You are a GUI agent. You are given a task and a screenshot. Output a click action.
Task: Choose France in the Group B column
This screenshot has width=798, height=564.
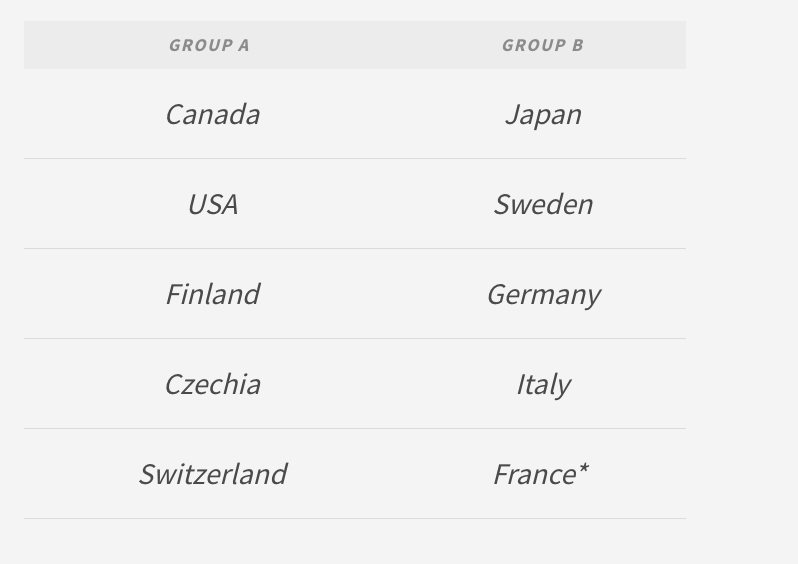534,474
